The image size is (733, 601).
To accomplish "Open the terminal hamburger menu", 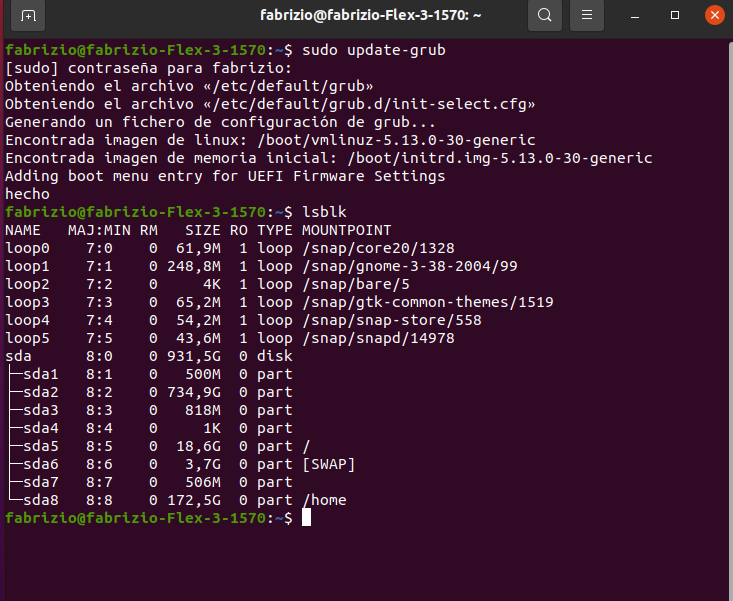I will point(588,16).
